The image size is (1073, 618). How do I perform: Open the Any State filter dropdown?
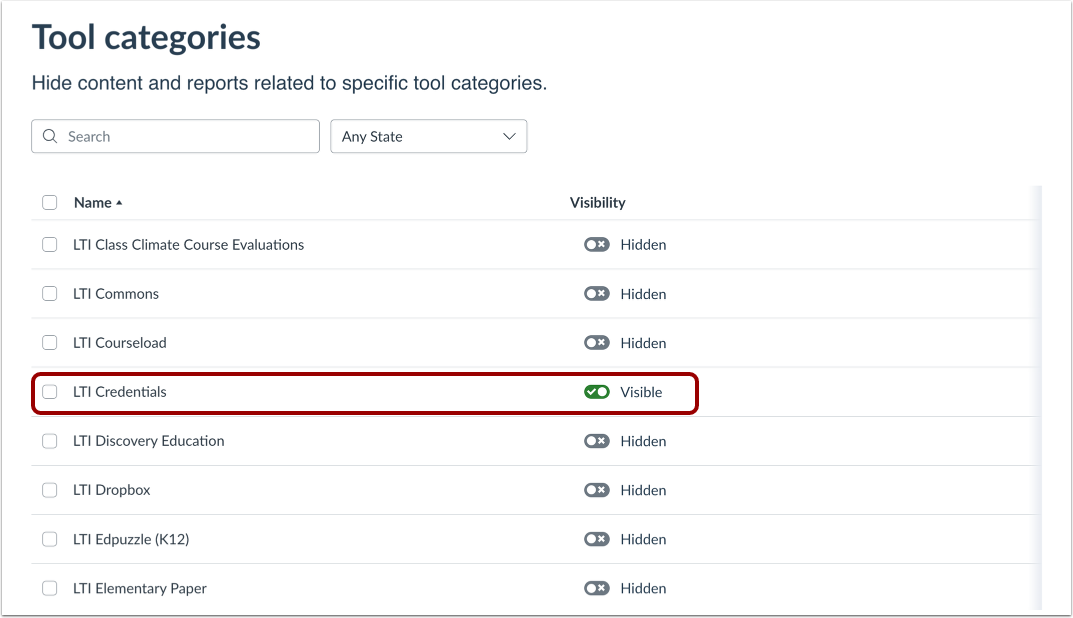point(428,136)
